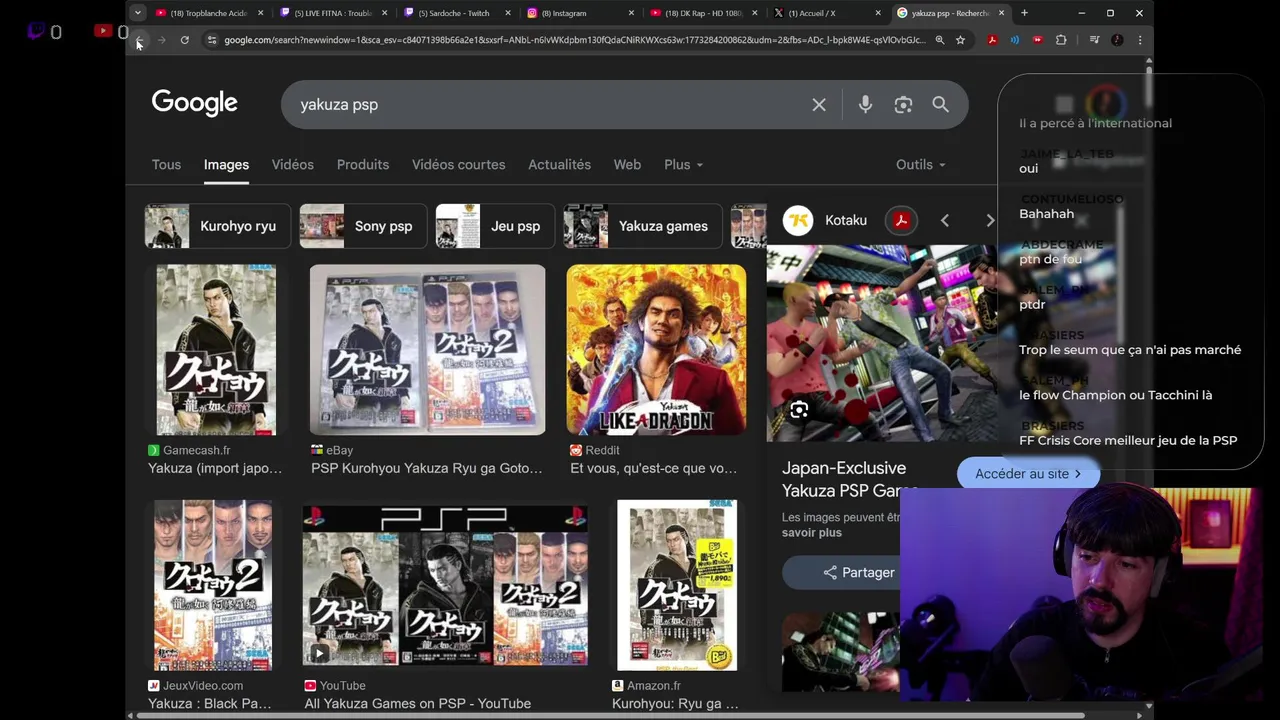Click the red icon beside Kotaku
1280x720 pixels.
(x=901, y=220)
